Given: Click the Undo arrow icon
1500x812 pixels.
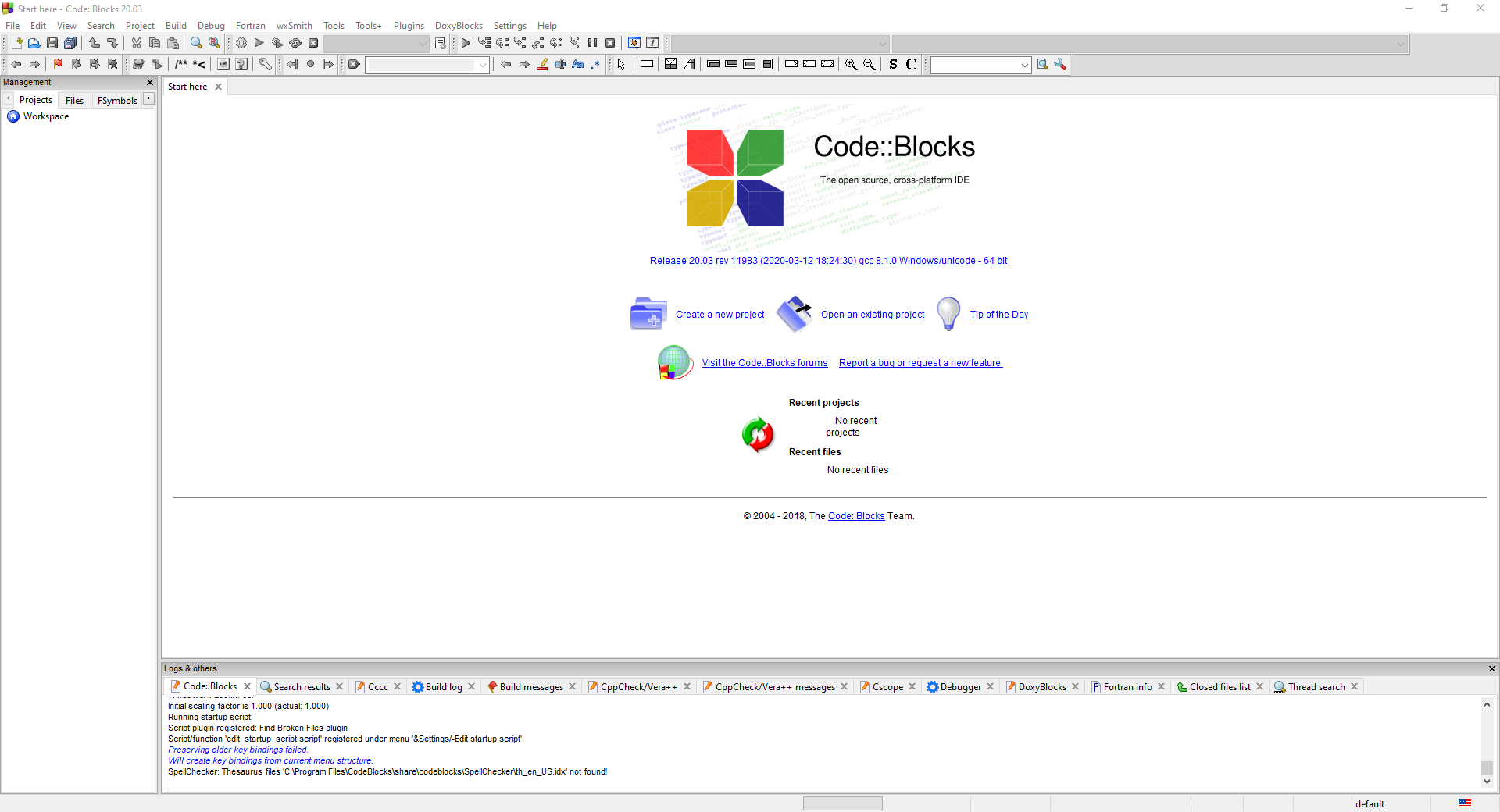Looking at the screenshot, I should point(95,43).
